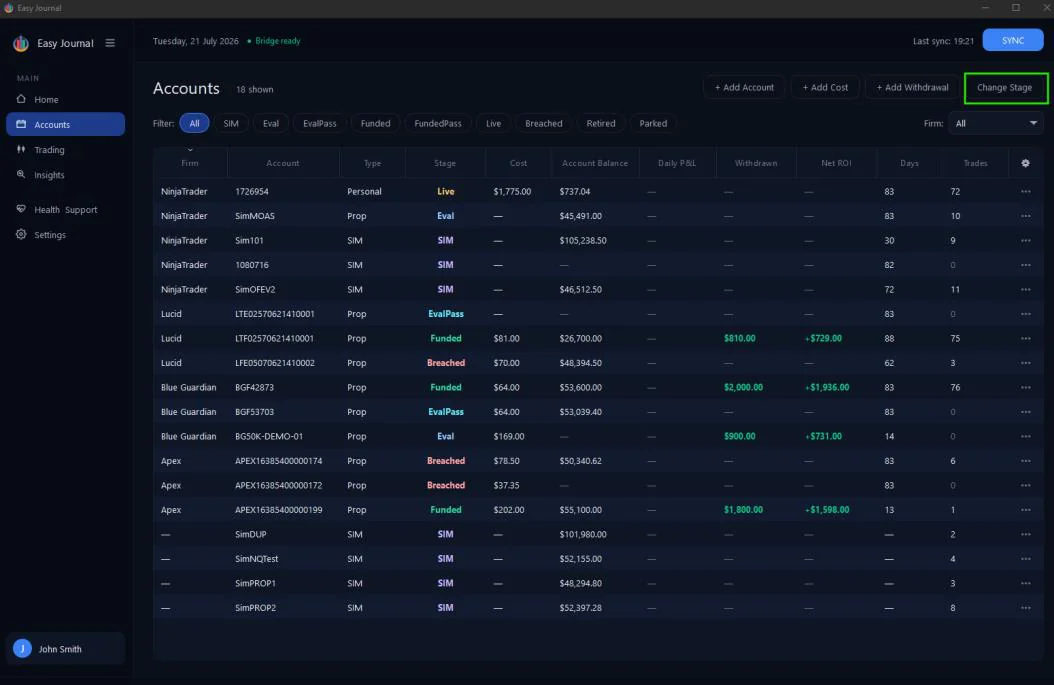Screen dimensions: 1054x685
Task: Click the Easy Journal logo icon
Action: [x=21, y=44]
